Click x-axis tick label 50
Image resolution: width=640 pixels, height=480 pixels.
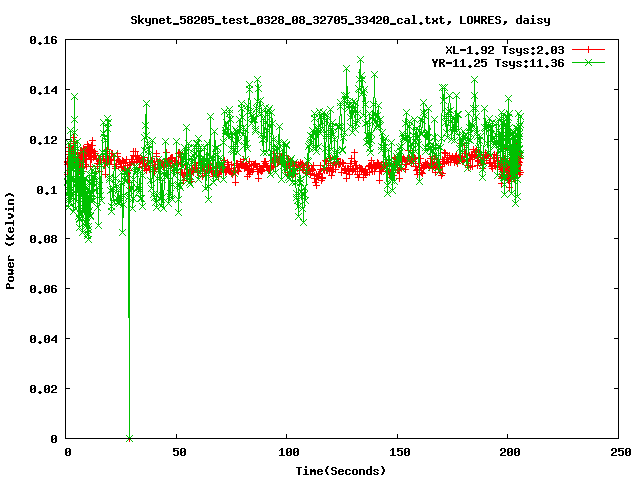click(x=179, y=452)
